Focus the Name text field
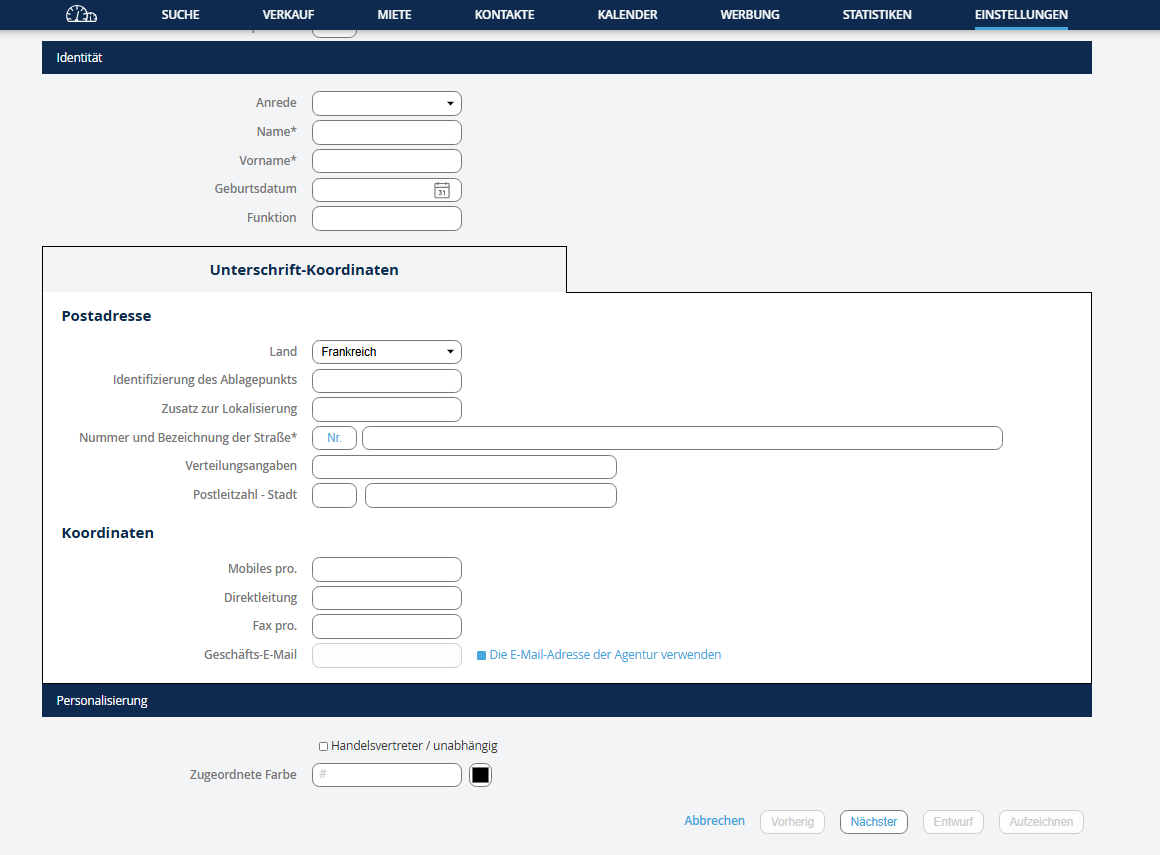This screenshot has height=855, width=1160. click(387, 132)
